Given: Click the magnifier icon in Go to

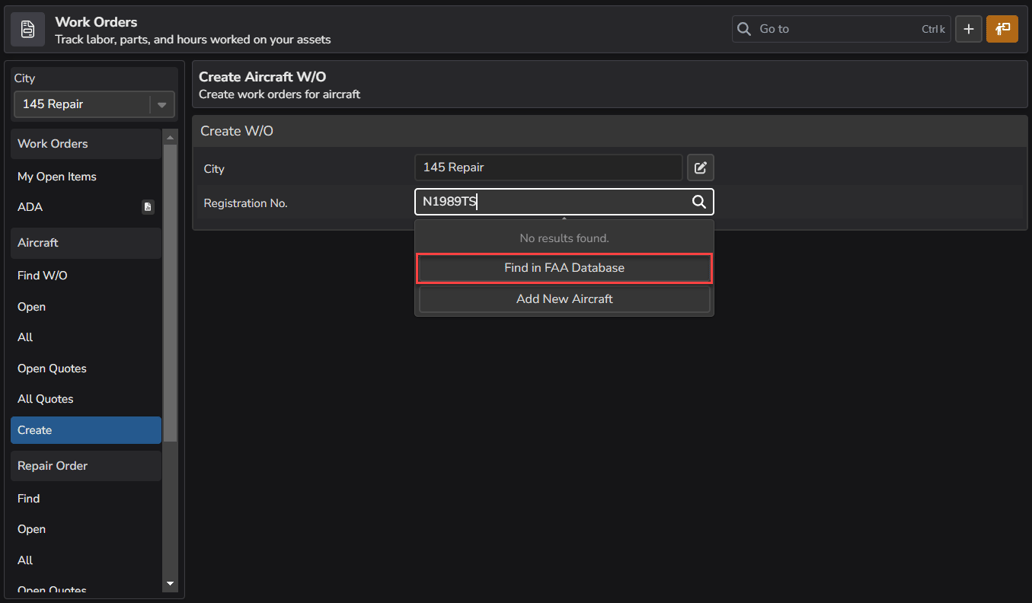Looking at the screenshot, I should tap(744, 29).
